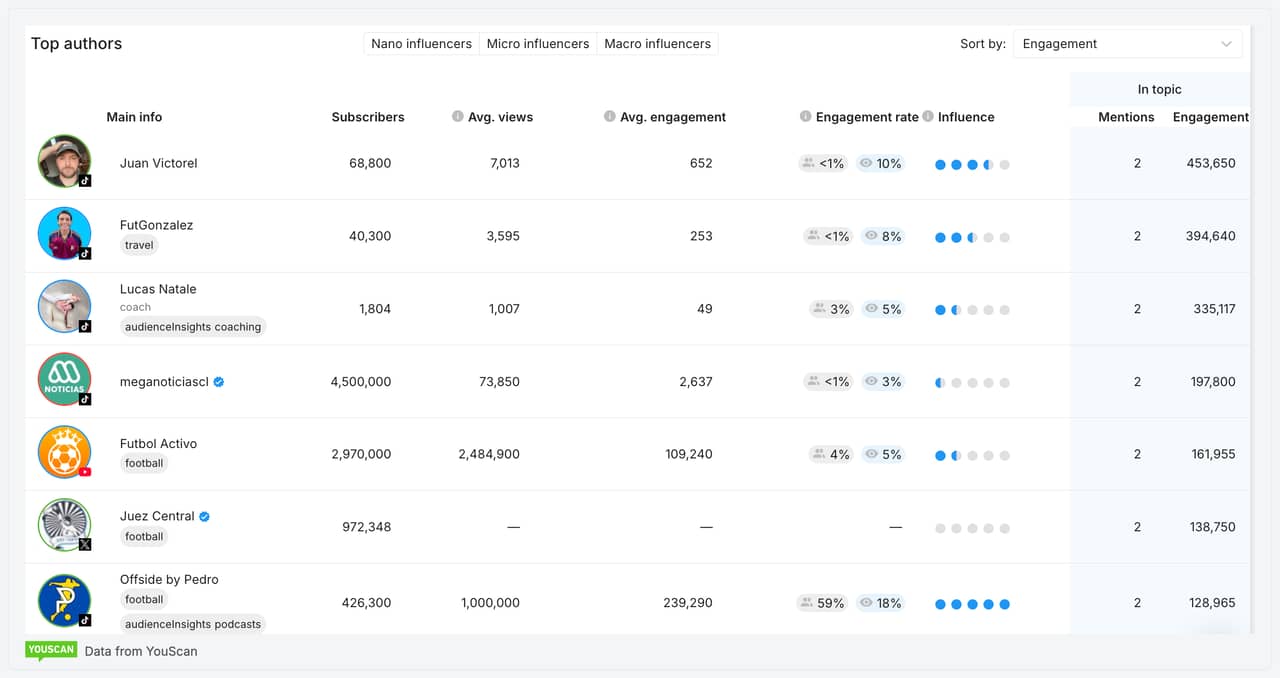Open Futbol Activo's soccer ball avatar
This screenshot has width=1280, height=678.
click(65, 453)
